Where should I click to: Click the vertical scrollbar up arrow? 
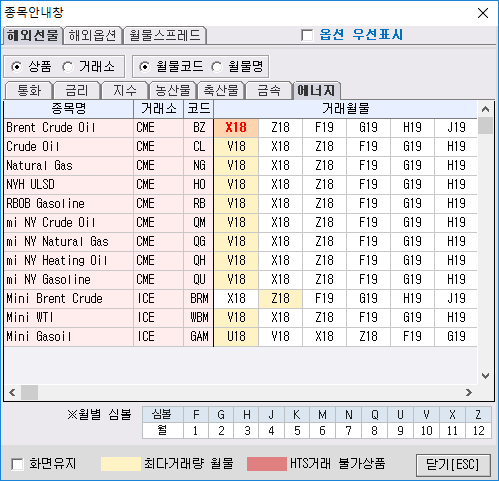[x=485, y=109]
